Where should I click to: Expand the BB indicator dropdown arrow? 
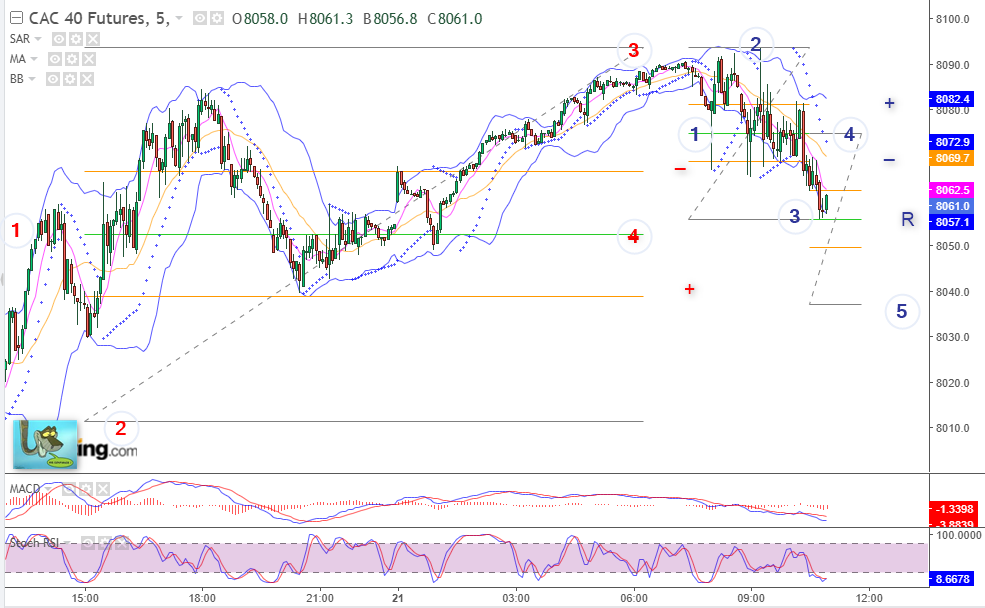pyautogui.click(x=31, y=79)
